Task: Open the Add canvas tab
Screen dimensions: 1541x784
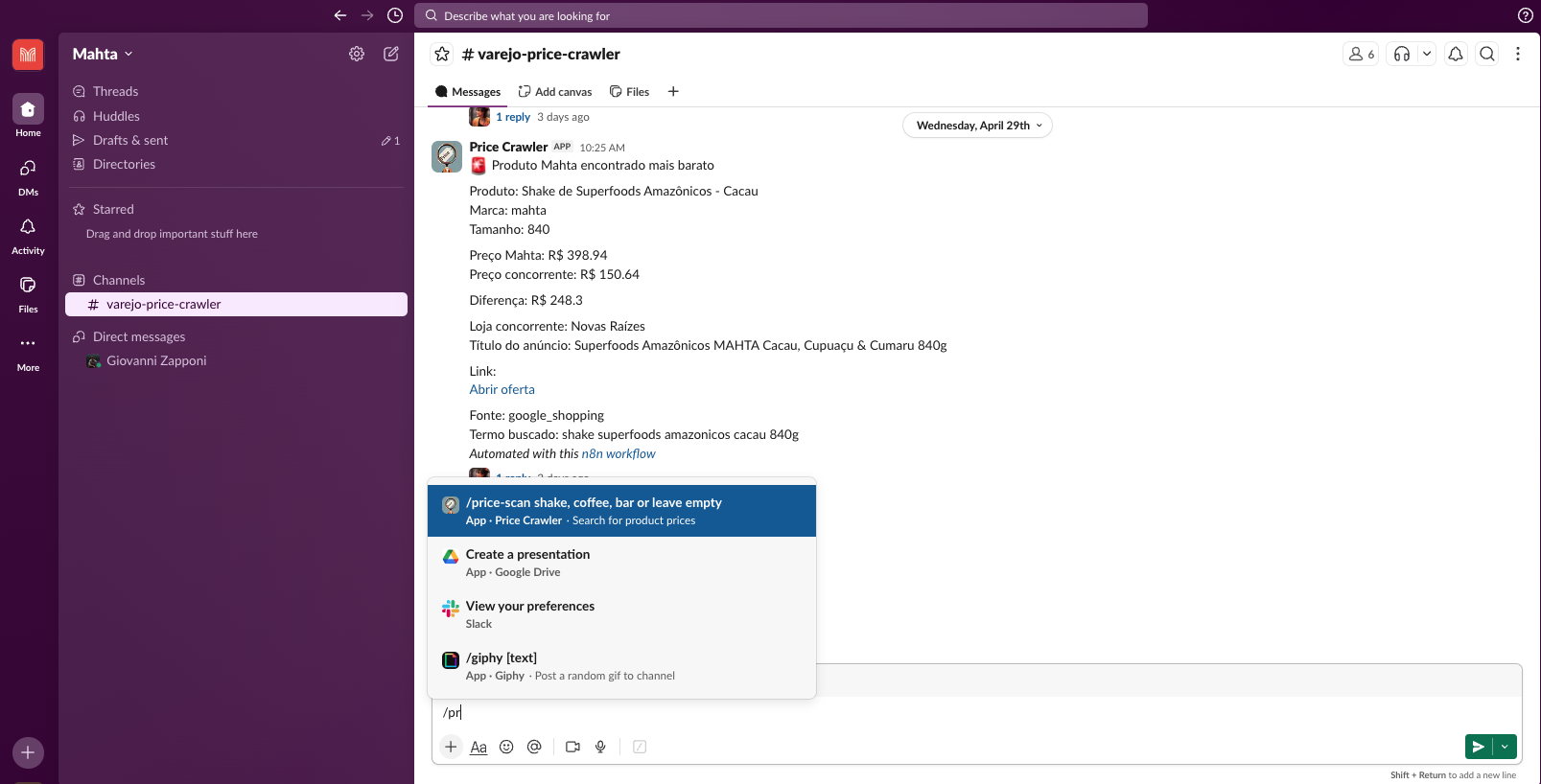Action: (x=555, y=92)
